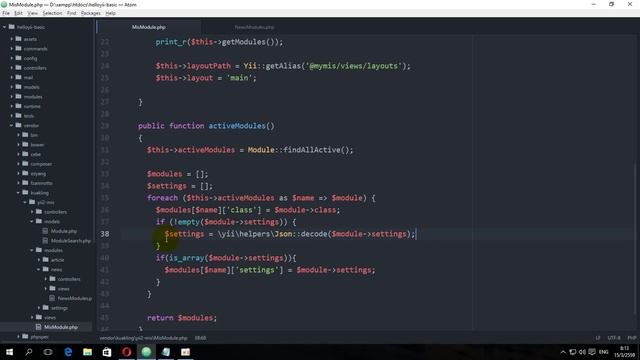The height and width of the screenshot is (360, 640).
Task: Open Opera browser from taskbar
Action: [x=127, y=352]
